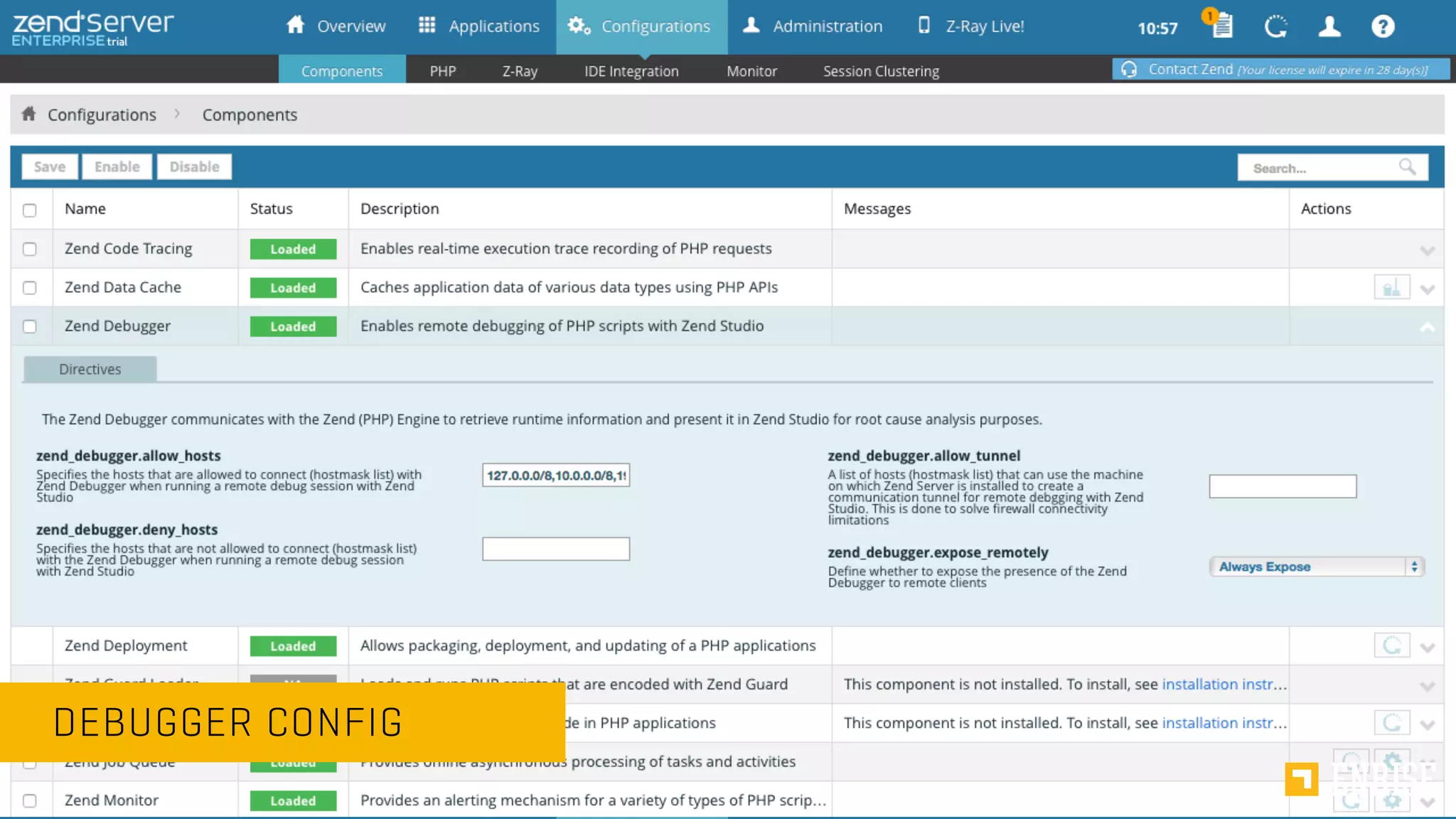Click the Disable button
Screen dimensions: 1456x819
[x=194, y=166]
